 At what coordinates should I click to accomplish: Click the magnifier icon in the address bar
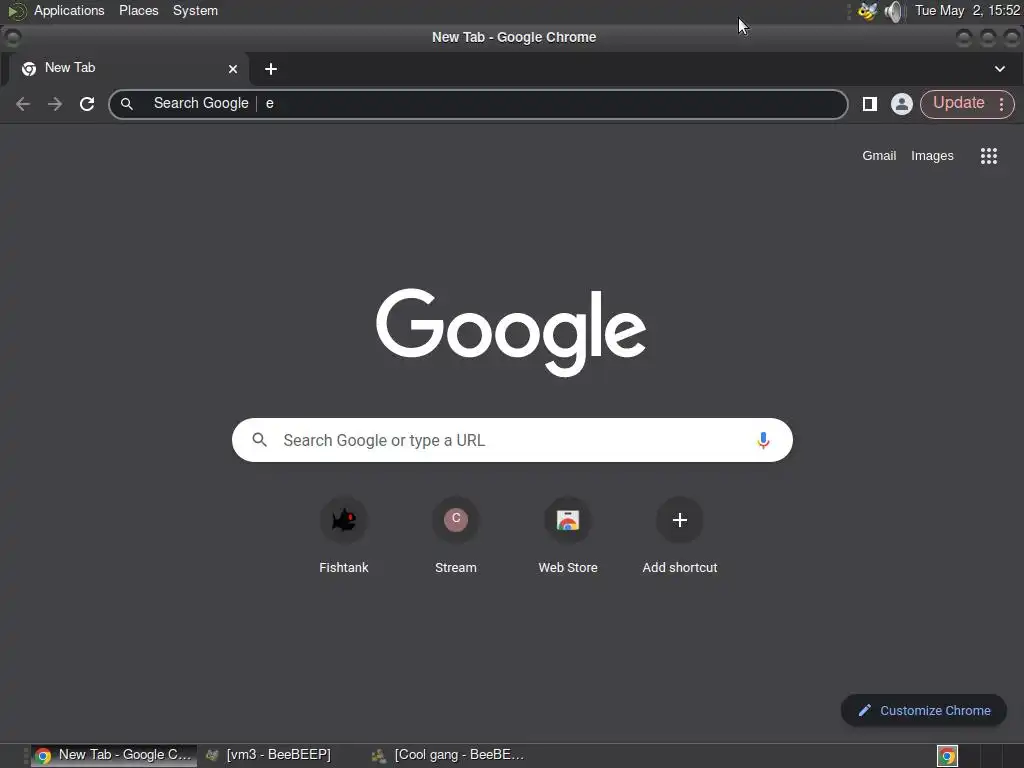coord(127,104)
